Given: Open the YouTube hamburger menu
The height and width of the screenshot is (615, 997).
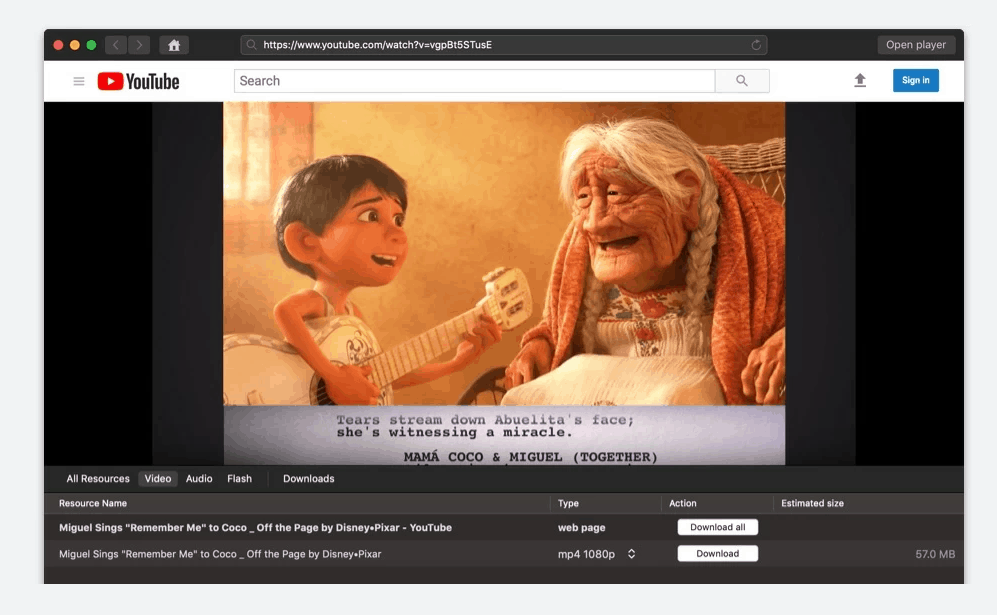Looking at the screenshot, I should (x=79, y=81).
